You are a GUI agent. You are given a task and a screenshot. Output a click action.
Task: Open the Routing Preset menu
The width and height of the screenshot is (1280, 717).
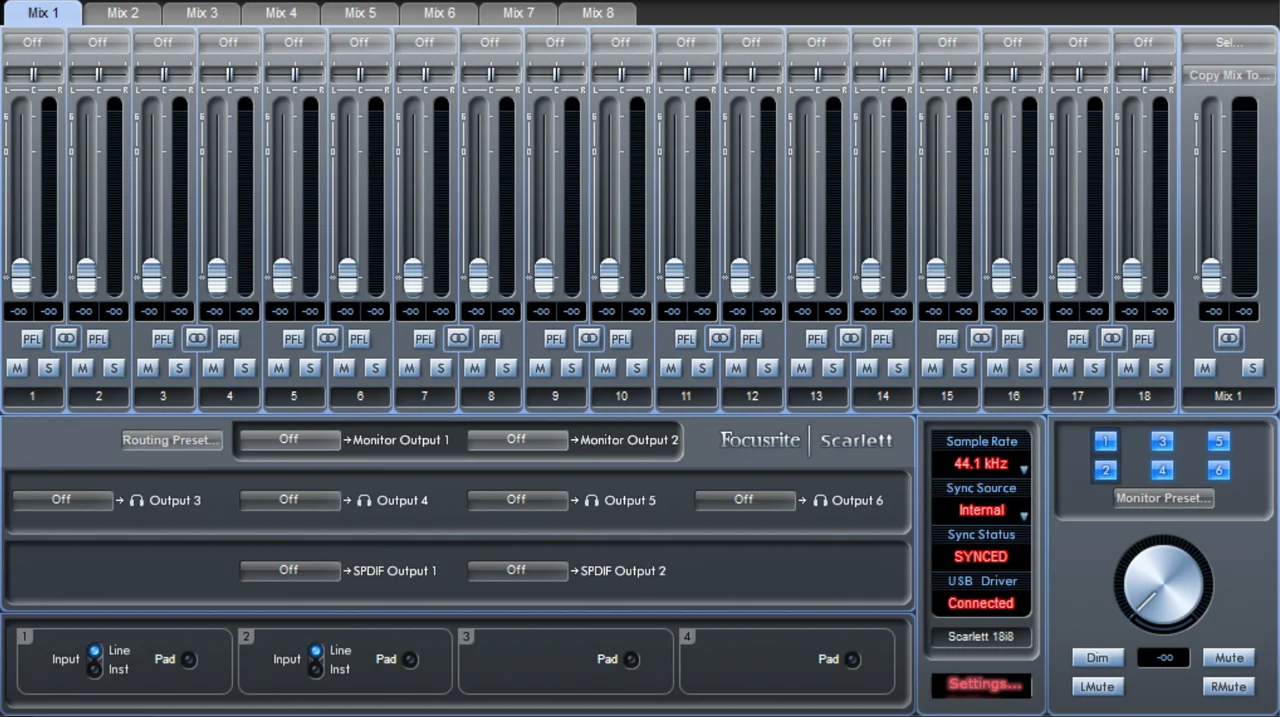click(x=171, y=440)
